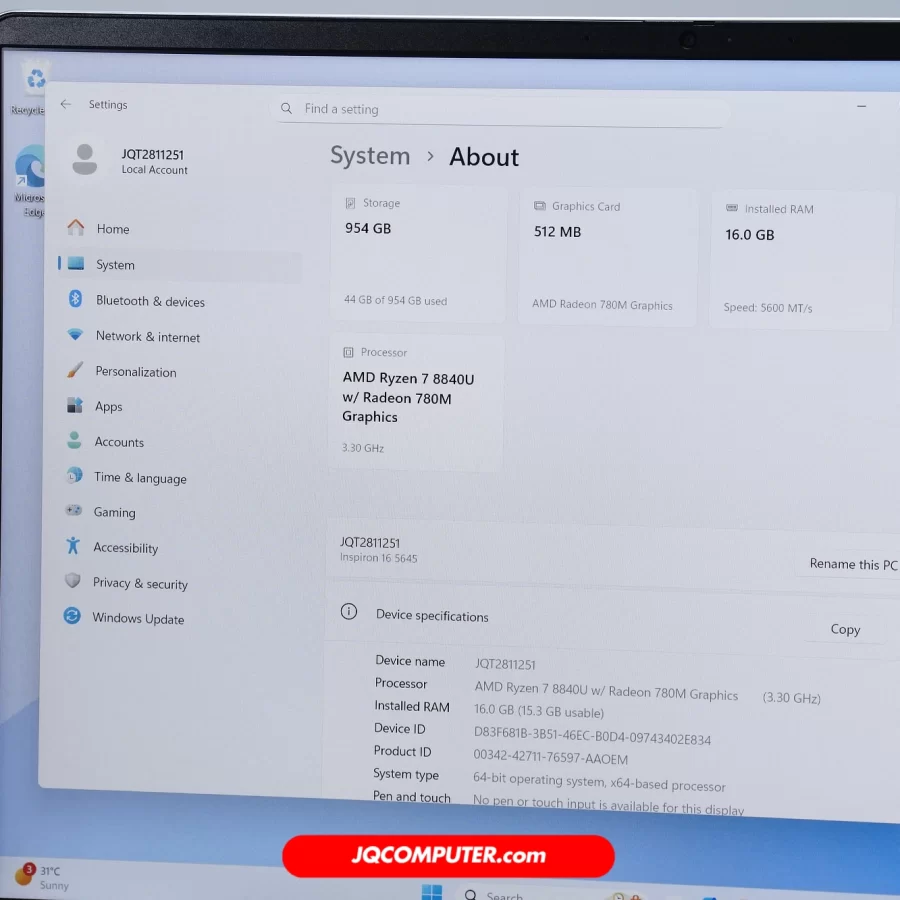Select the Network & internet Wi-Fi icon
The width and height of the screenshot is (900, 900).
[75, 335]
